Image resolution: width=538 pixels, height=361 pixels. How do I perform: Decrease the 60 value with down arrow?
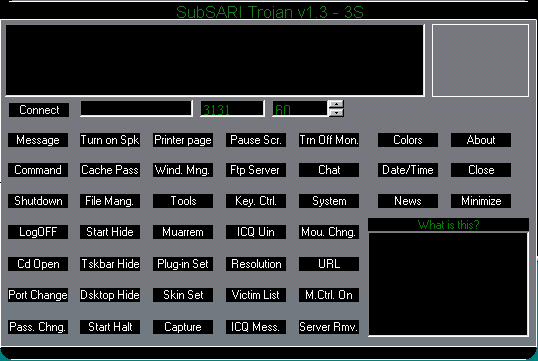[x=336, y=113]
